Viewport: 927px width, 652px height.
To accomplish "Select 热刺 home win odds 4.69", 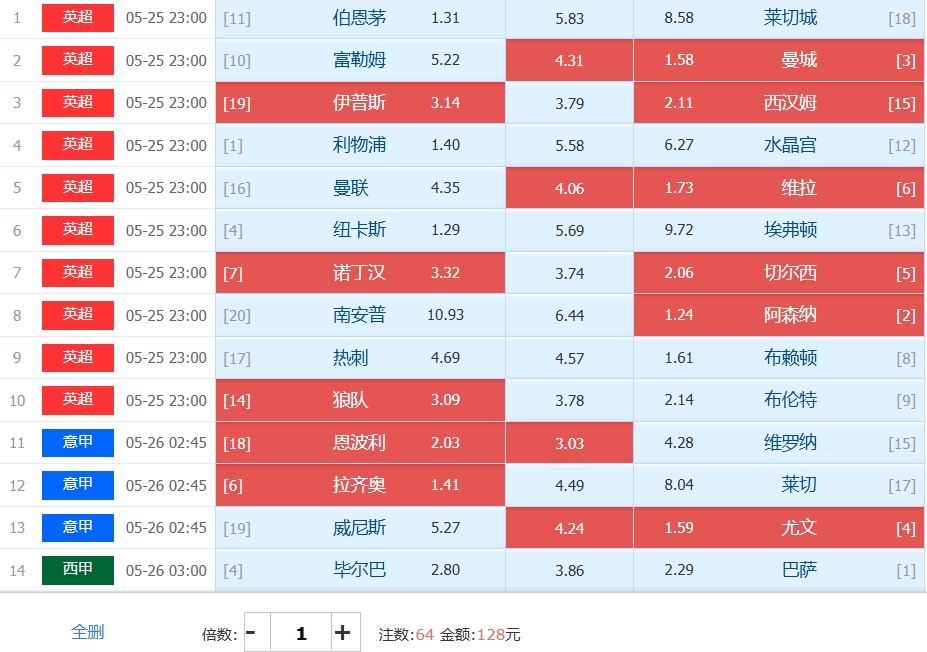I will (x=361, y=358).
